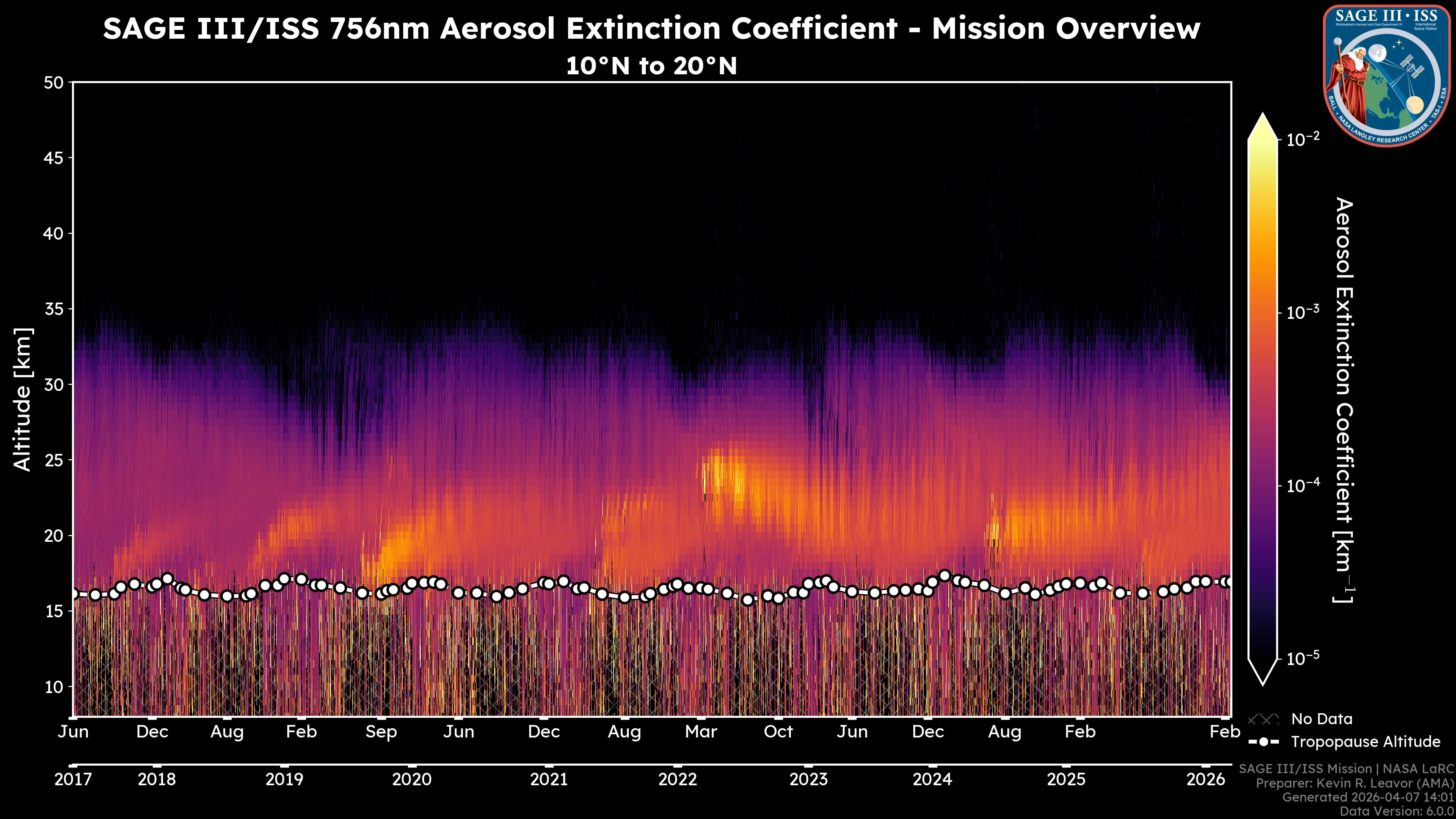Image resolution: width=1456 pixels, height=819 pixels.
Task: Click the 50 km altitude tick label
Action: (54, 83)
